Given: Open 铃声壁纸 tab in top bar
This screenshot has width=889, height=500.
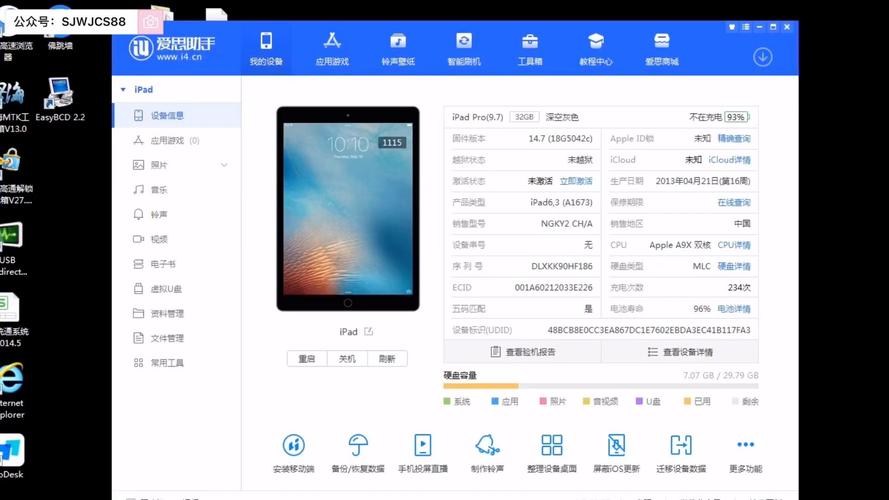Looking at the screenshot, I should tap(398, 49).
